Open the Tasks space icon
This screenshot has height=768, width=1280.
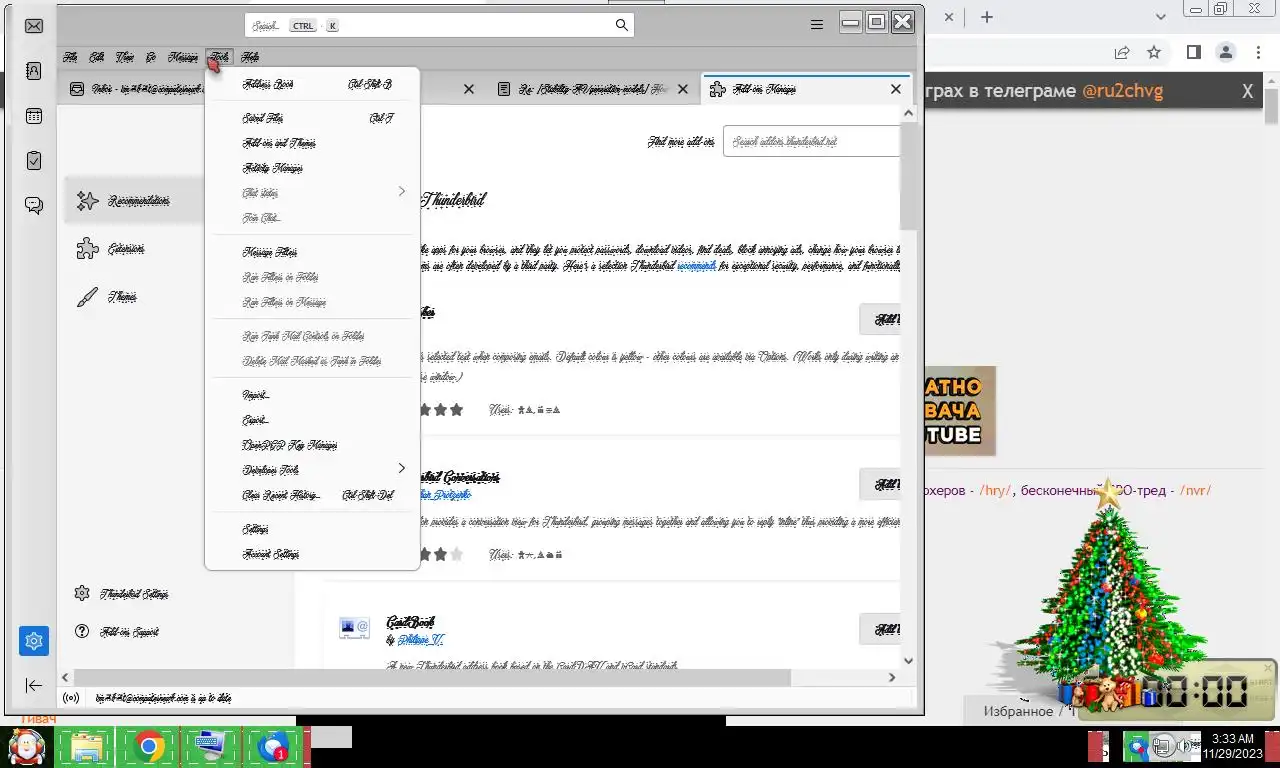[34, 160]
